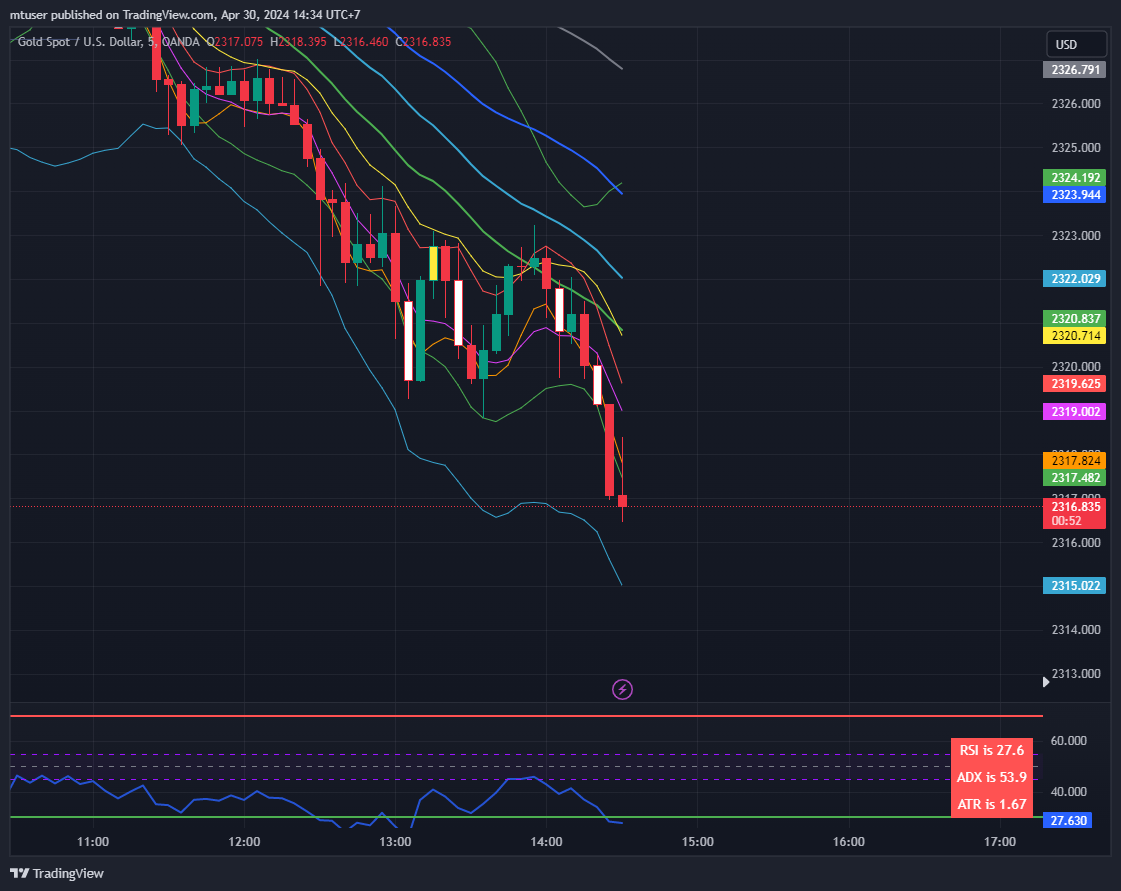Click the orange 2317.824 price label
The width and height of the screenshot is (1121, 891).
pos(1075,461)
